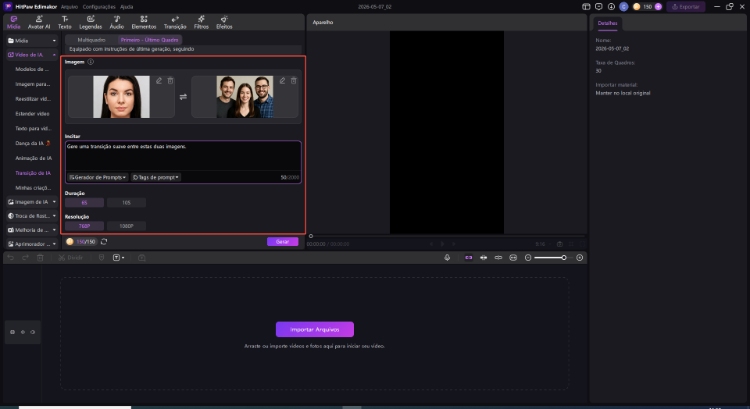Image resolution: width=750 pixels, height=409 pixels.
Task: Select Dança da IA in the sidebar
Action: [33, 143]
